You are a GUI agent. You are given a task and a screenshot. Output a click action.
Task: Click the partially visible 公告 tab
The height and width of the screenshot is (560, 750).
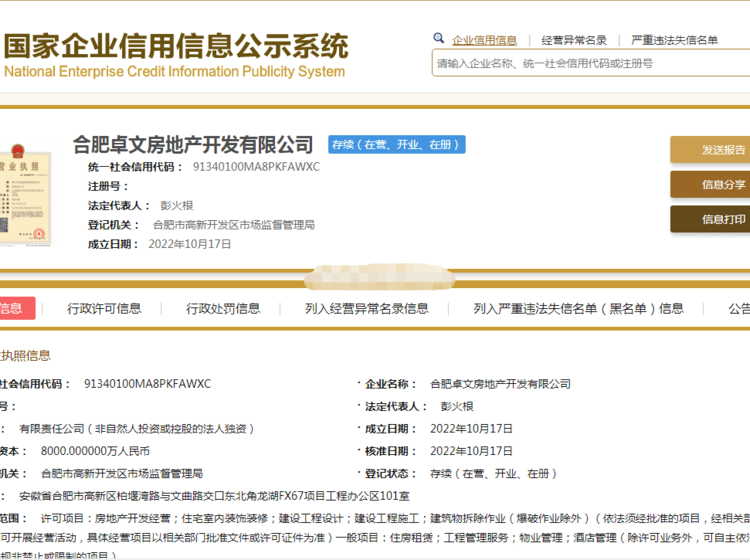739,308
